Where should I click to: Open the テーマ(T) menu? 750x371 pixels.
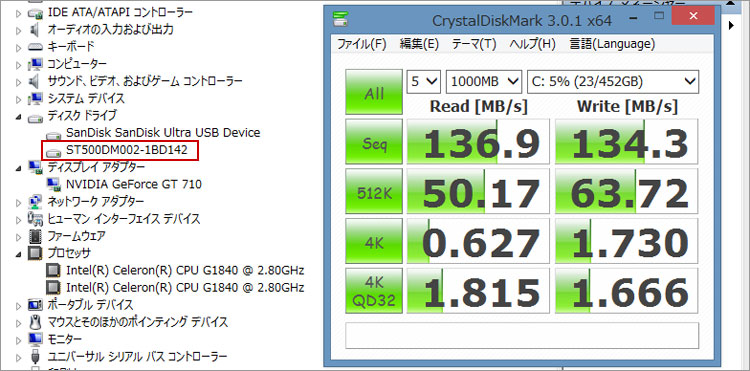(x=474, y=44)
